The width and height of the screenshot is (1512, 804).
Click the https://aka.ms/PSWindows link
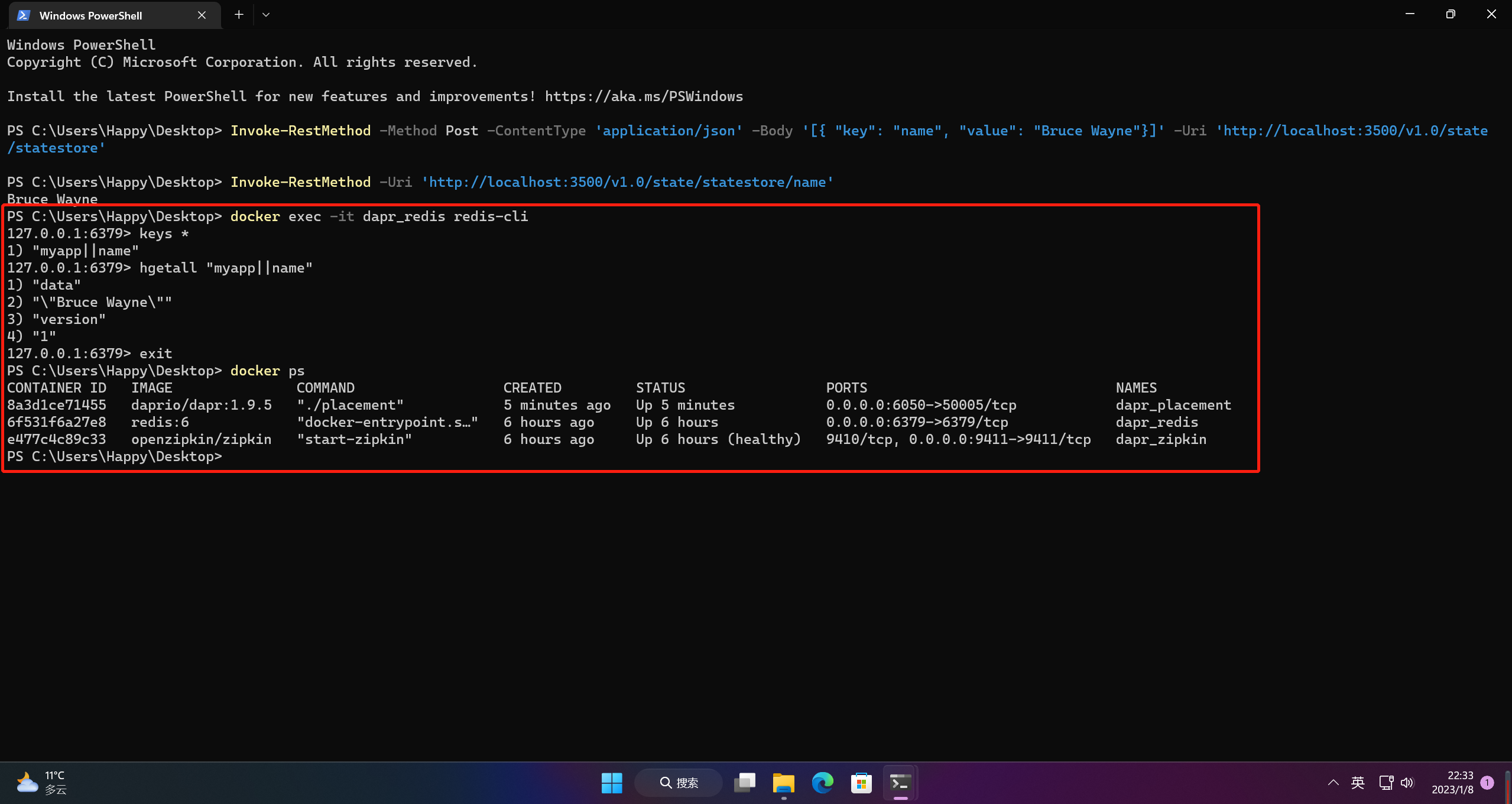[644, 96]
